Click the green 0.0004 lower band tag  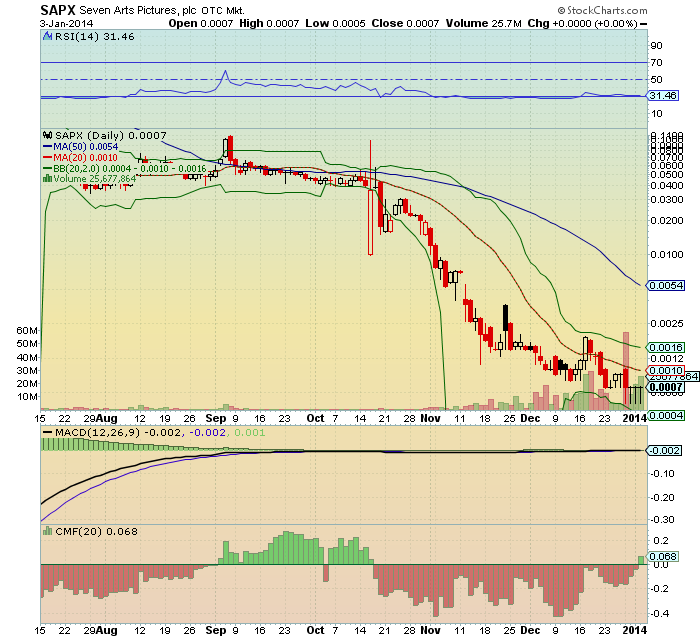click(666, 415)
